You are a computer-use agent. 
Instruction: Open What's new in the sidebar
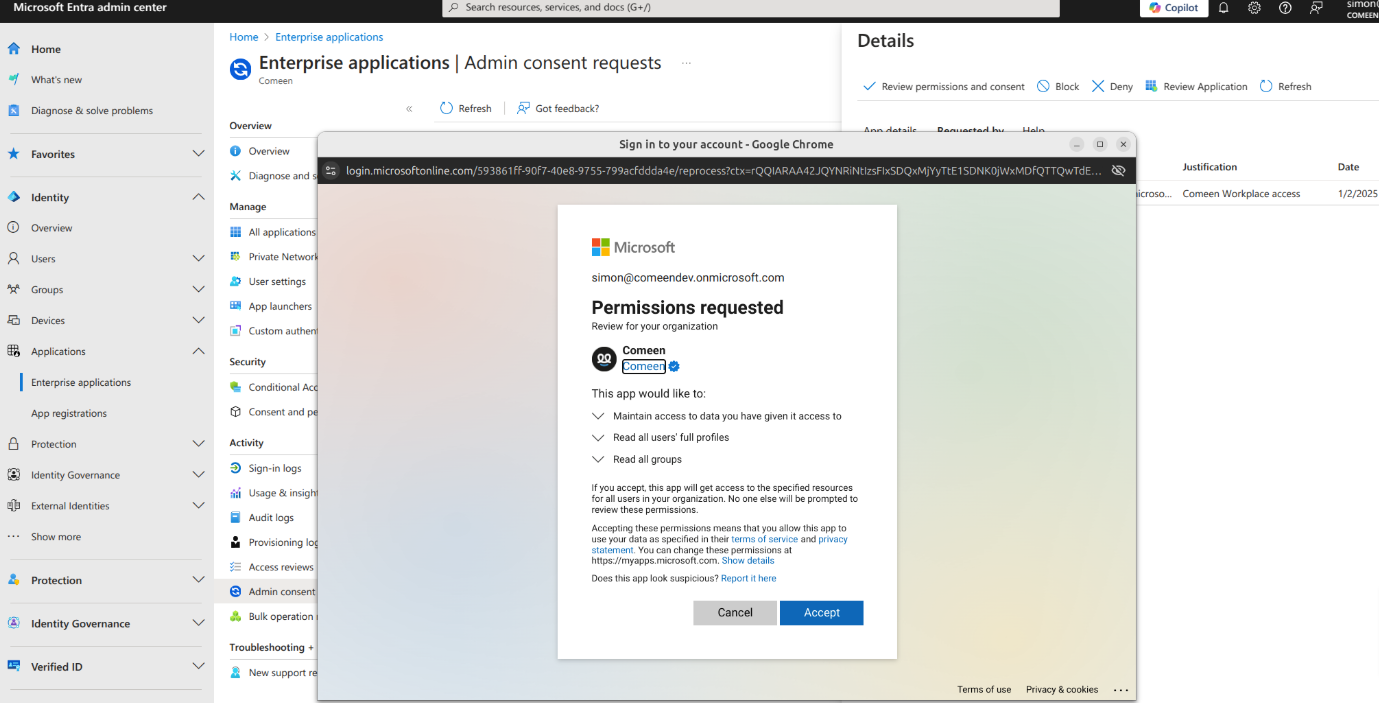click(x=57, y=80)
